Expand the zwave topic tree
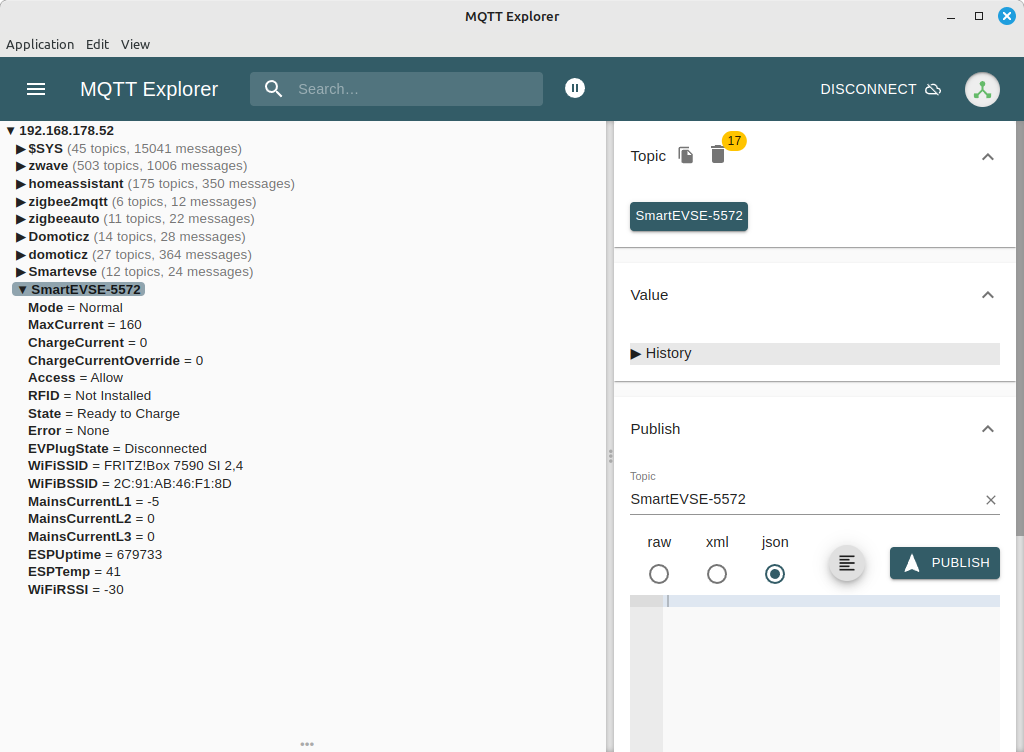 pos(20,166)
